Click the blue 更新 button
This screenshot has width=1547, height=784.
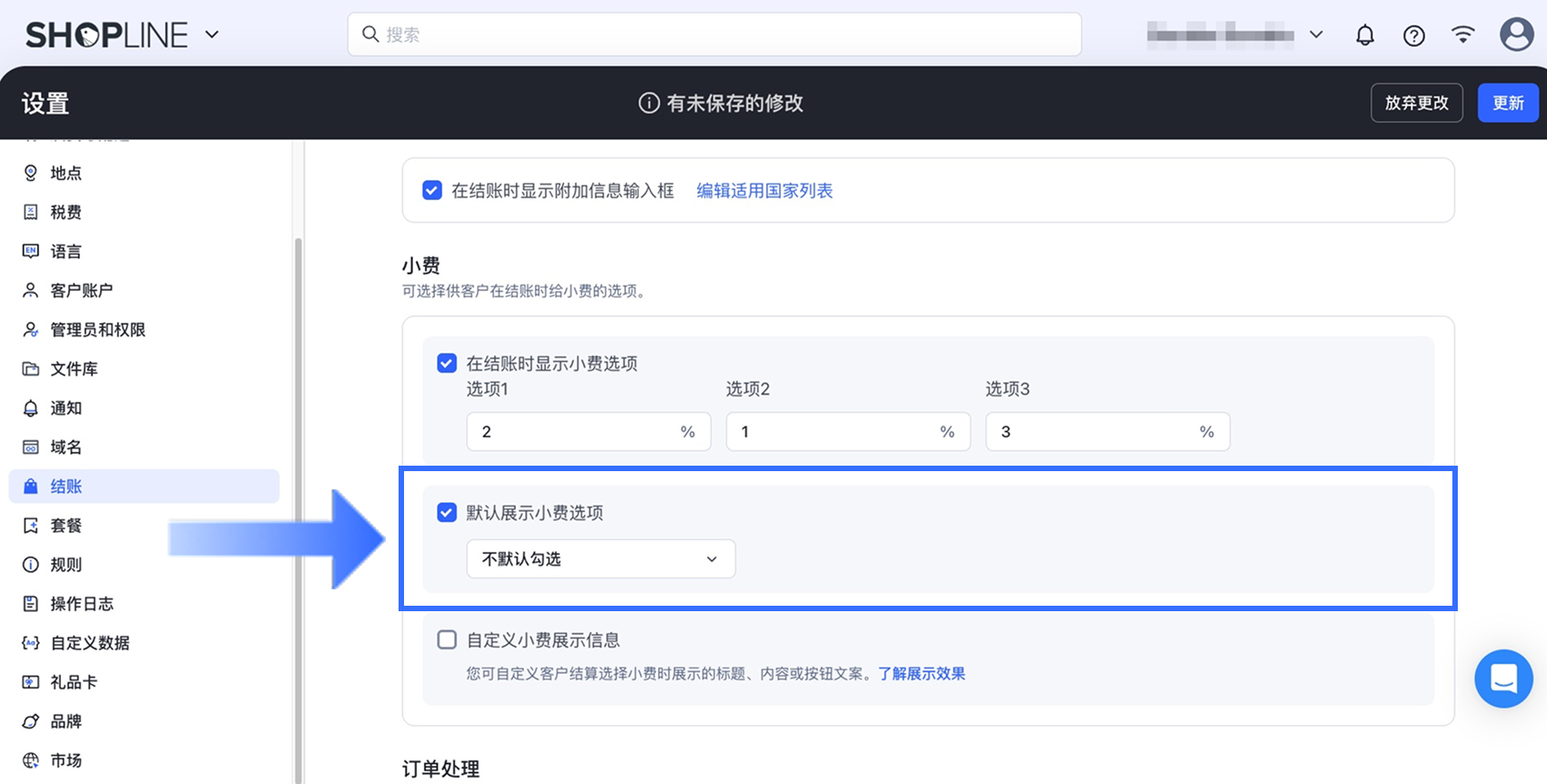pyautogui.click(x=1508, y=103)
